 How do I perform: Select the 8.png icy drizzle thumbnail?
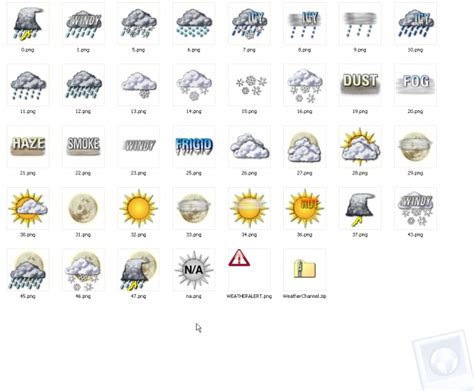[x=305, y=23]
